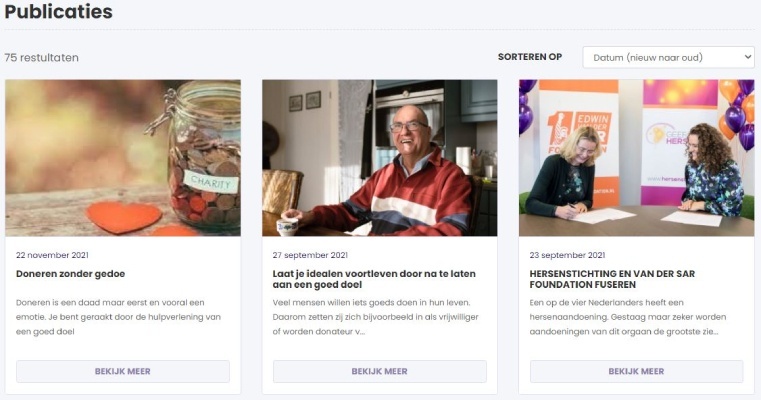Open the photo of two women signing papers
The height and width of the screenshot is (400, 761).
tap(636, 158)
